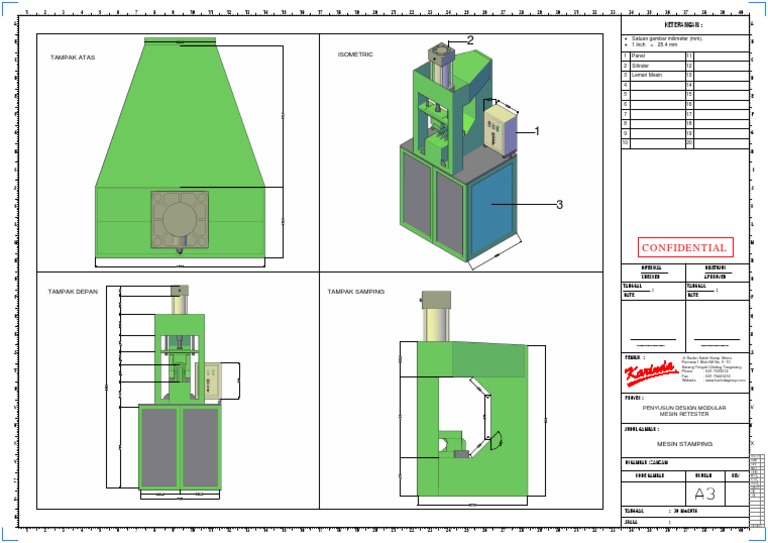Click balloon number 2 in the isometric view

tap(470, 40)
